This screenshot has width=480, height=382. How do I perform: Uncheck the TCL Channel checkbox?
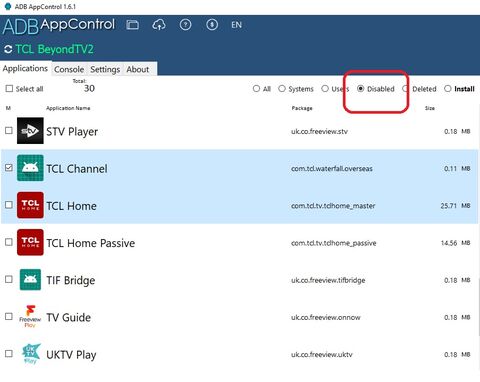(x=9, y=168)
